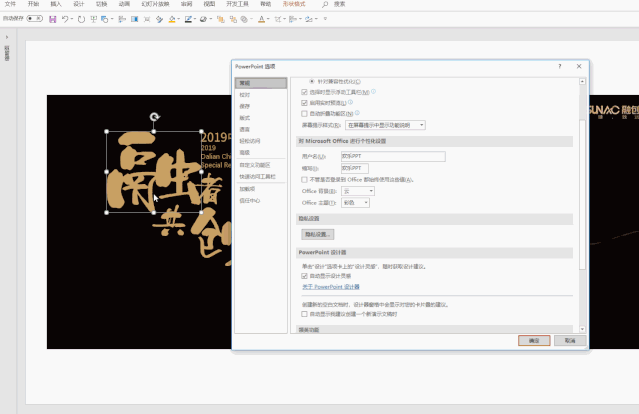
Task: Click the shape outline pen icon
Action: [188, 19]
